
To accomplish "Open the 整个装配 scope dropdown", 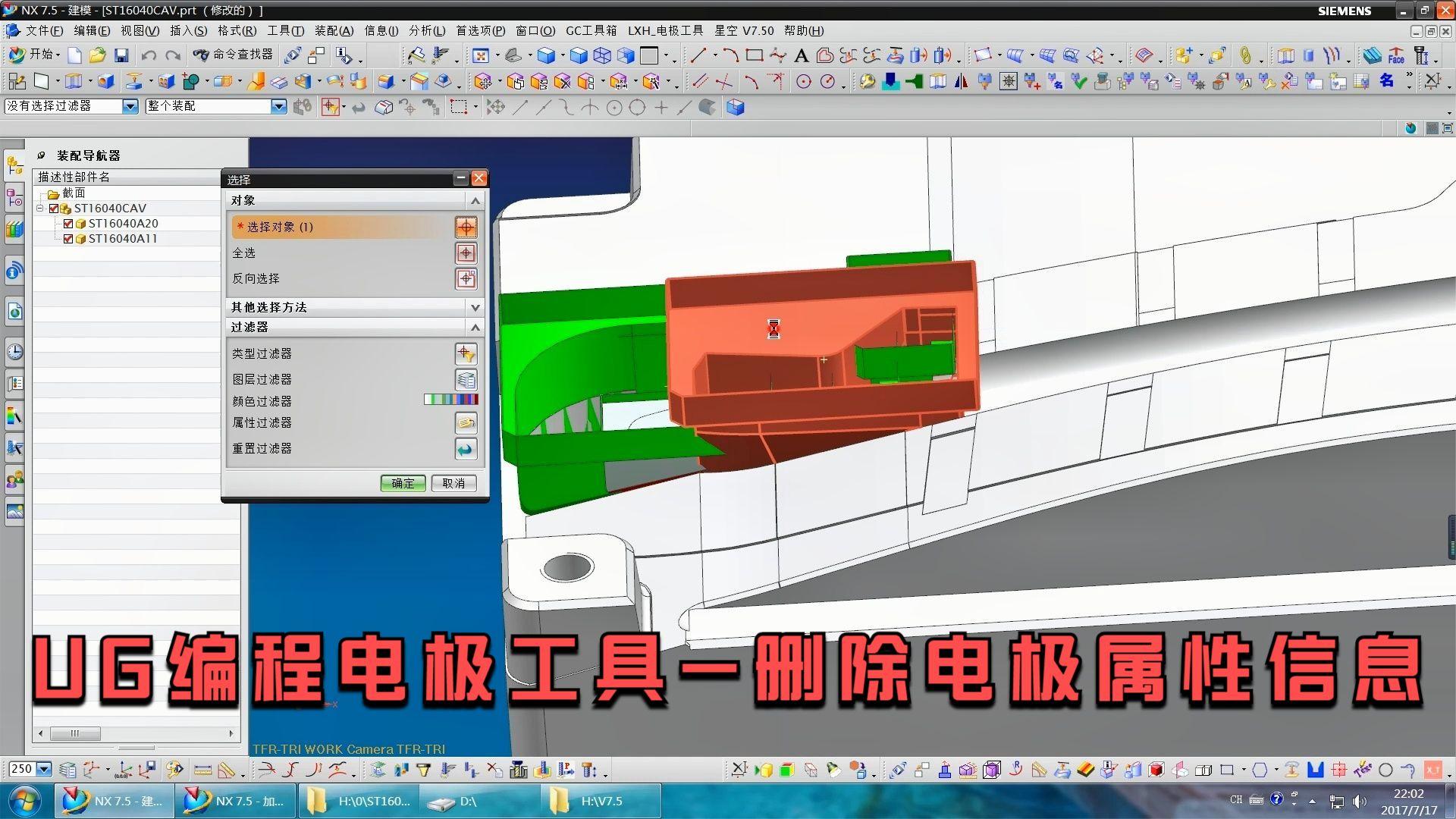I will coord(278,106).
